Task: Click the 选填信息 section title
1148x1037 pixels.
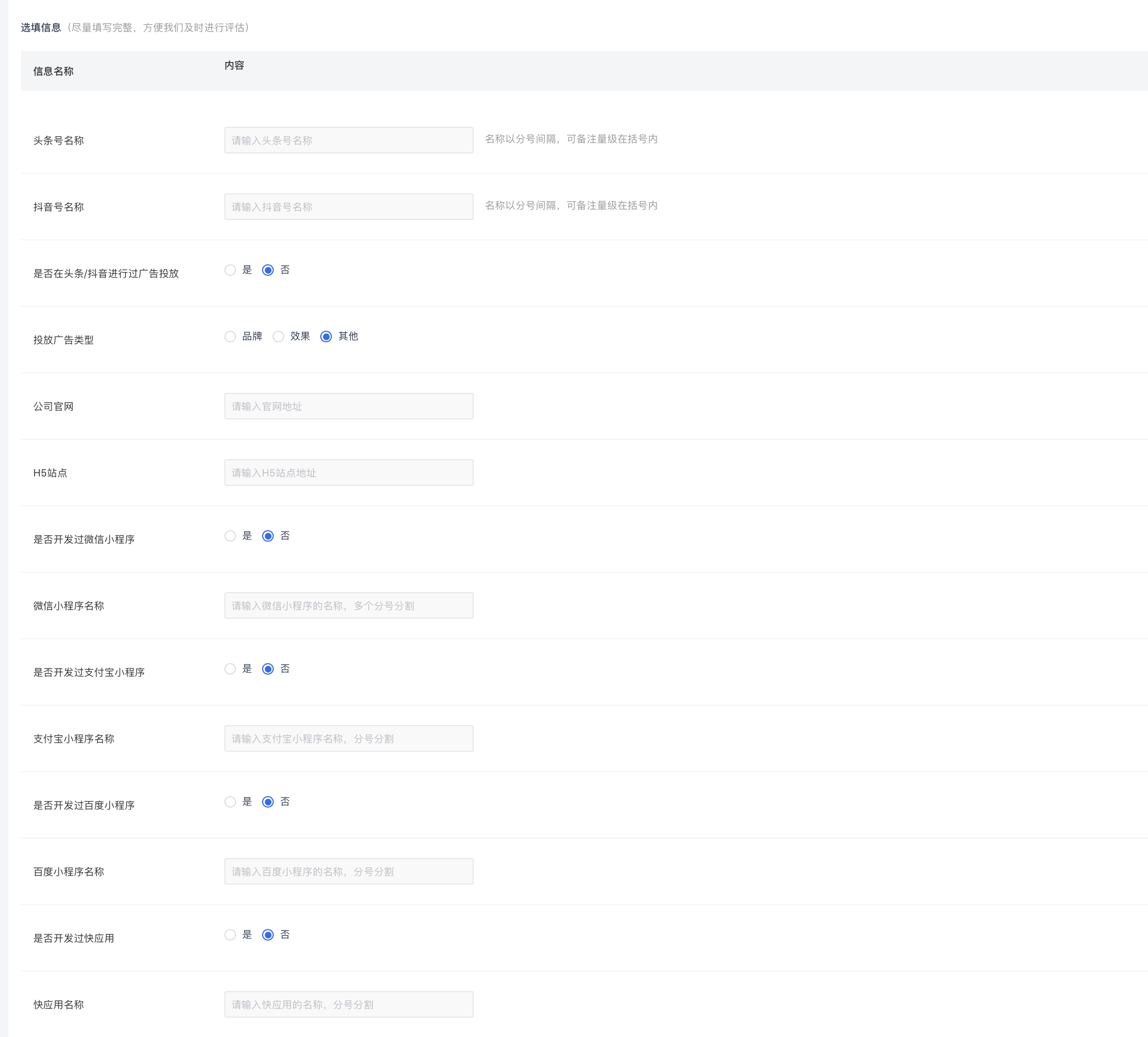Action: coord(41,27)
